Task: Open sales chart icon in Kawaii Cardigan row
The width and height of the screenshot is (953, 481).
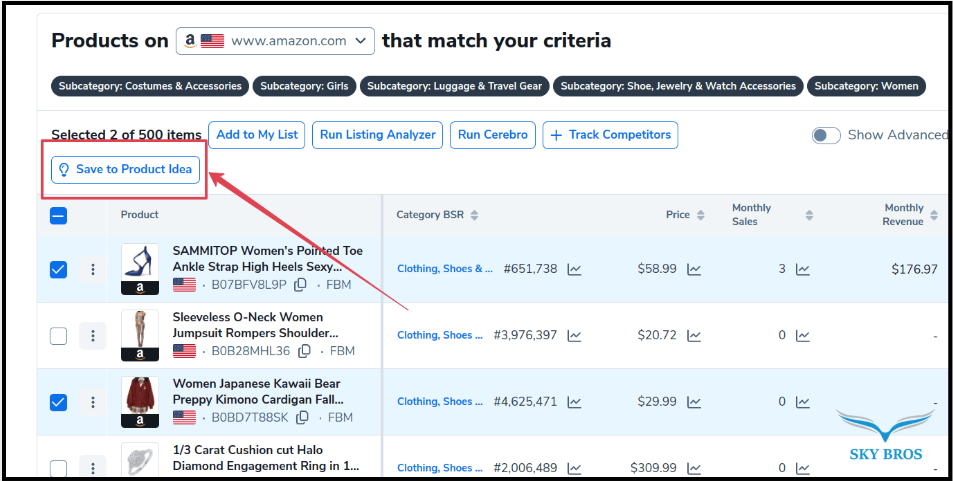Action: point(803,401)
